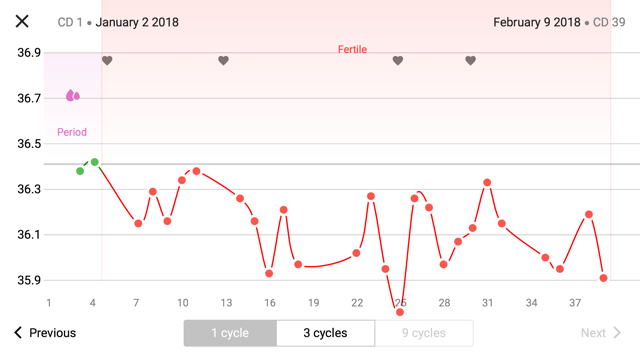The height and width of the screenshot is (360, 640).
Task: Tap the heart icon near day 25
Action: (398, 60)
